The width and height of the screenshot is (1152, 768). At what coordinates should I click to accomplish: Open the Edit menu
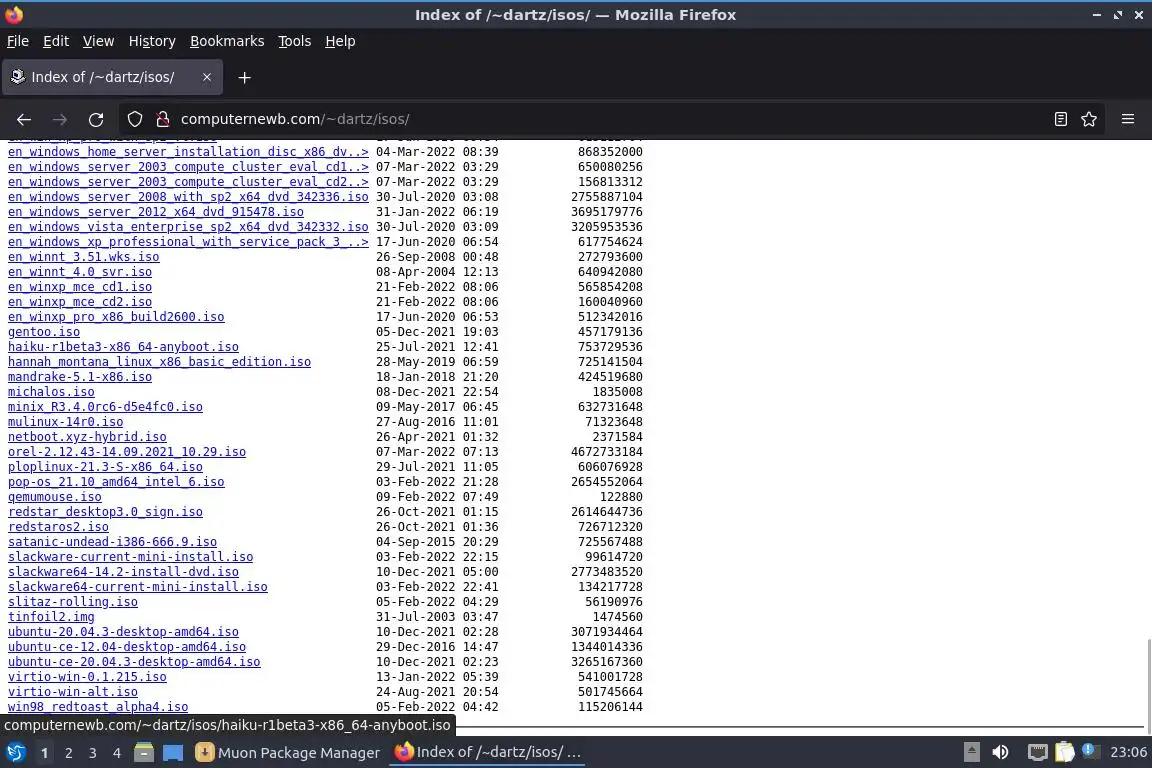(x=56, y=41)
